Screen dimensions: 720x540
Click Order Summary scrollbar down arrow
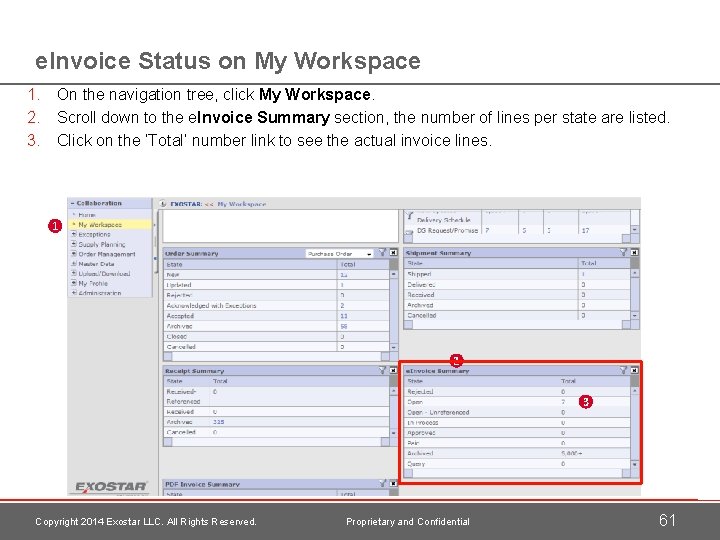click(x=394, y=348)
